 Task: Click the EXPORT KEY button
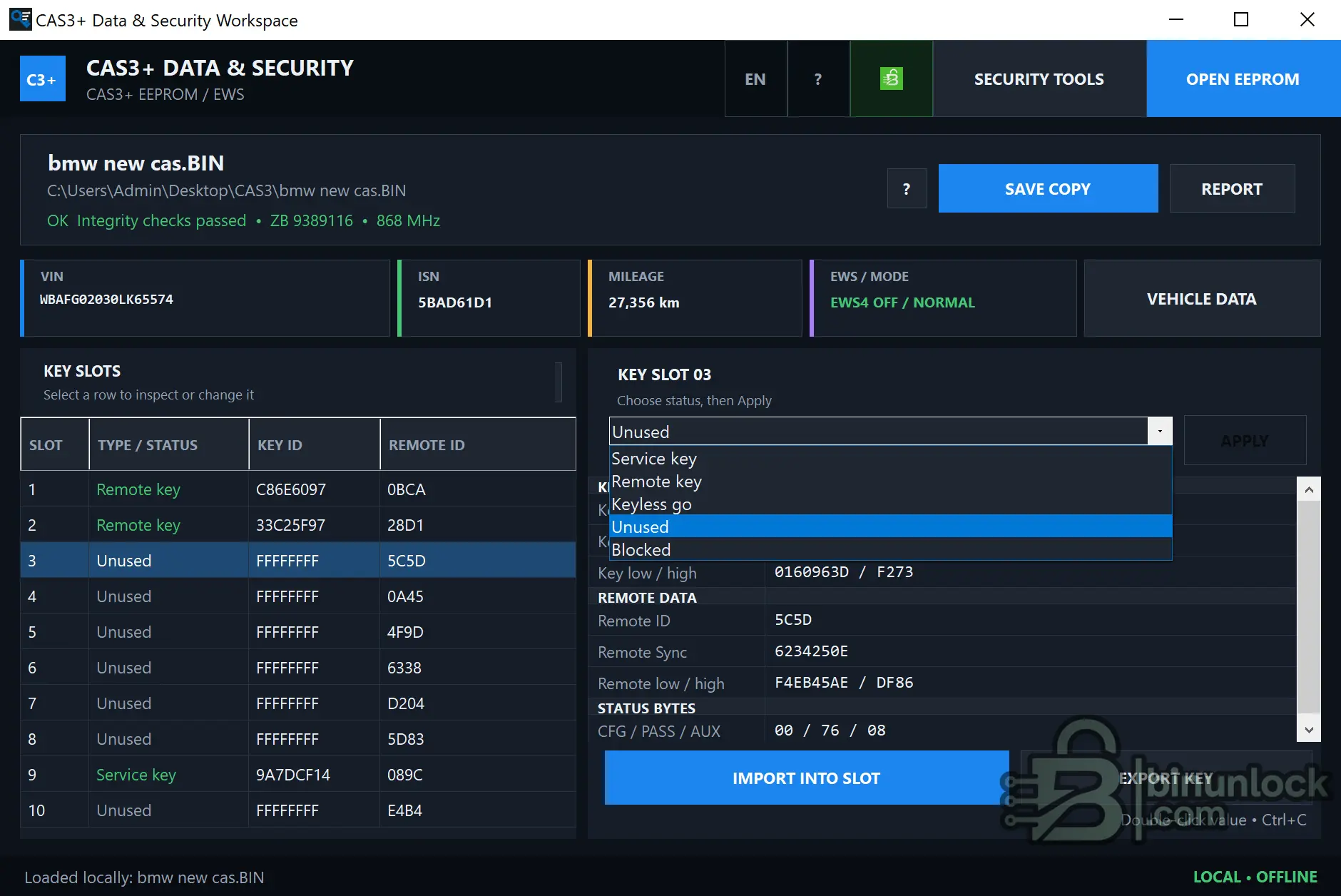1166,778
